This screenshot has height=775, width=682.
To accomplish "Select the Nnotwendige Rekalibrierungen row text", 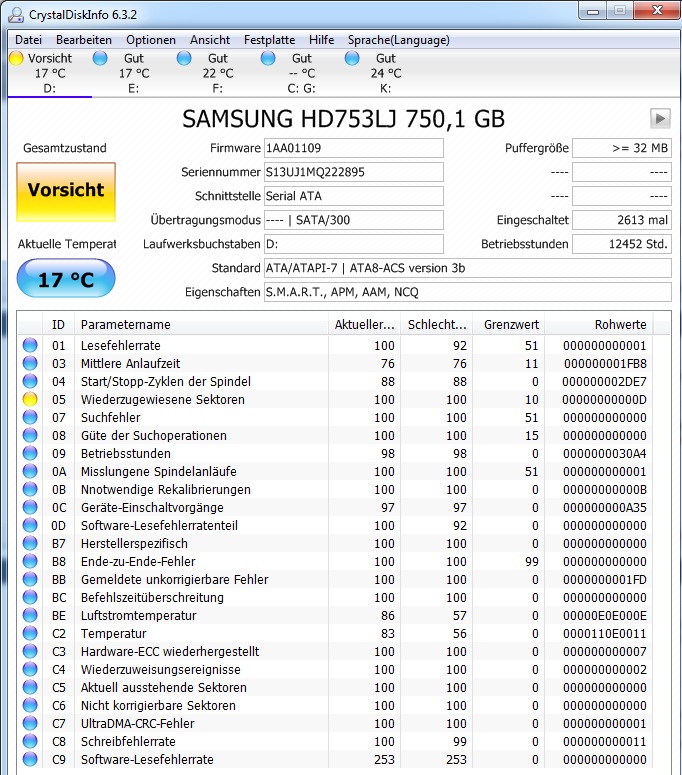I will (x=166, y=489).
